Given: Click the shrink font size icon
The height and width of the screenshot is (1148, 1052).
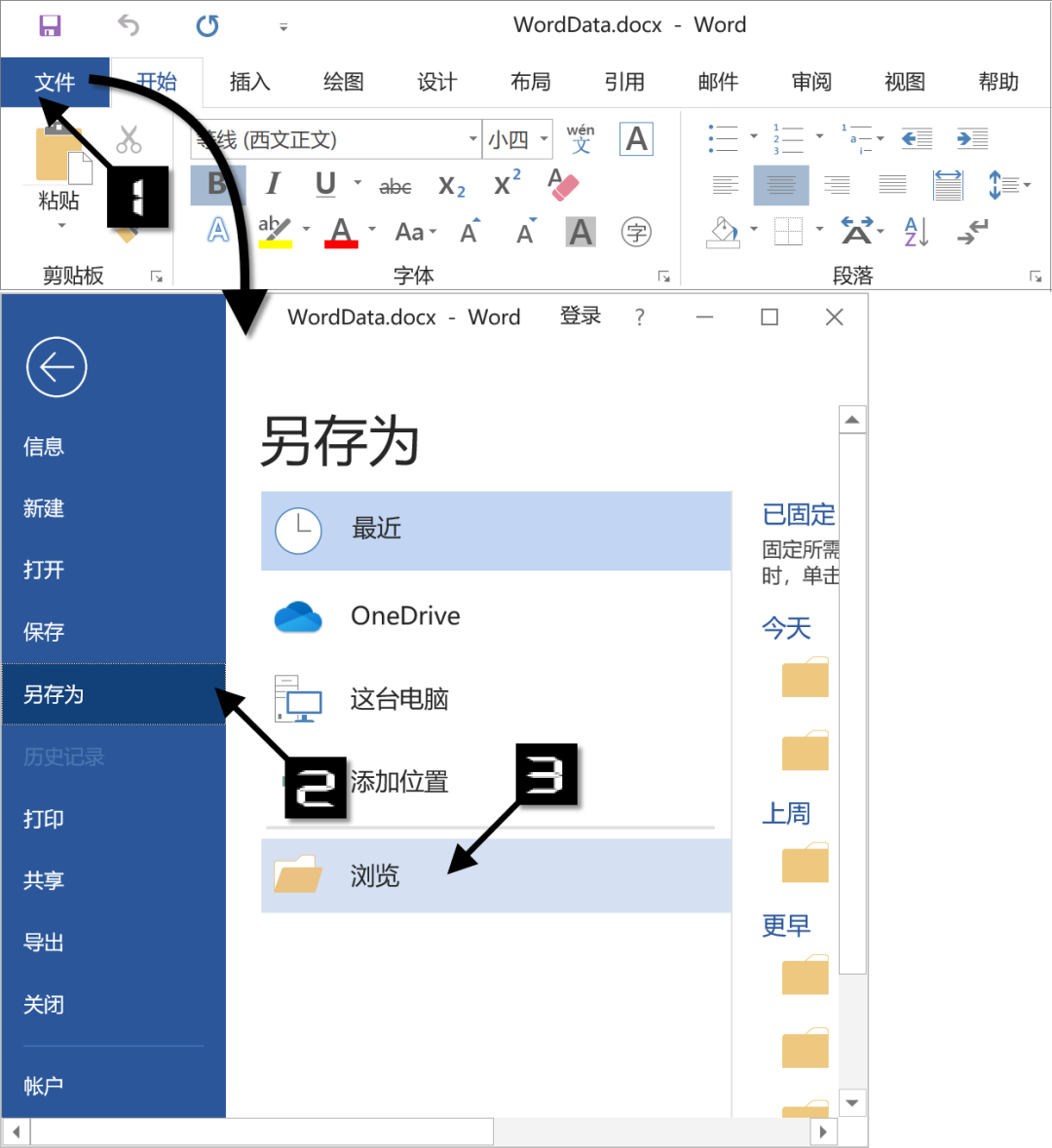Looking at the screenshot, I should pos(526,231).
